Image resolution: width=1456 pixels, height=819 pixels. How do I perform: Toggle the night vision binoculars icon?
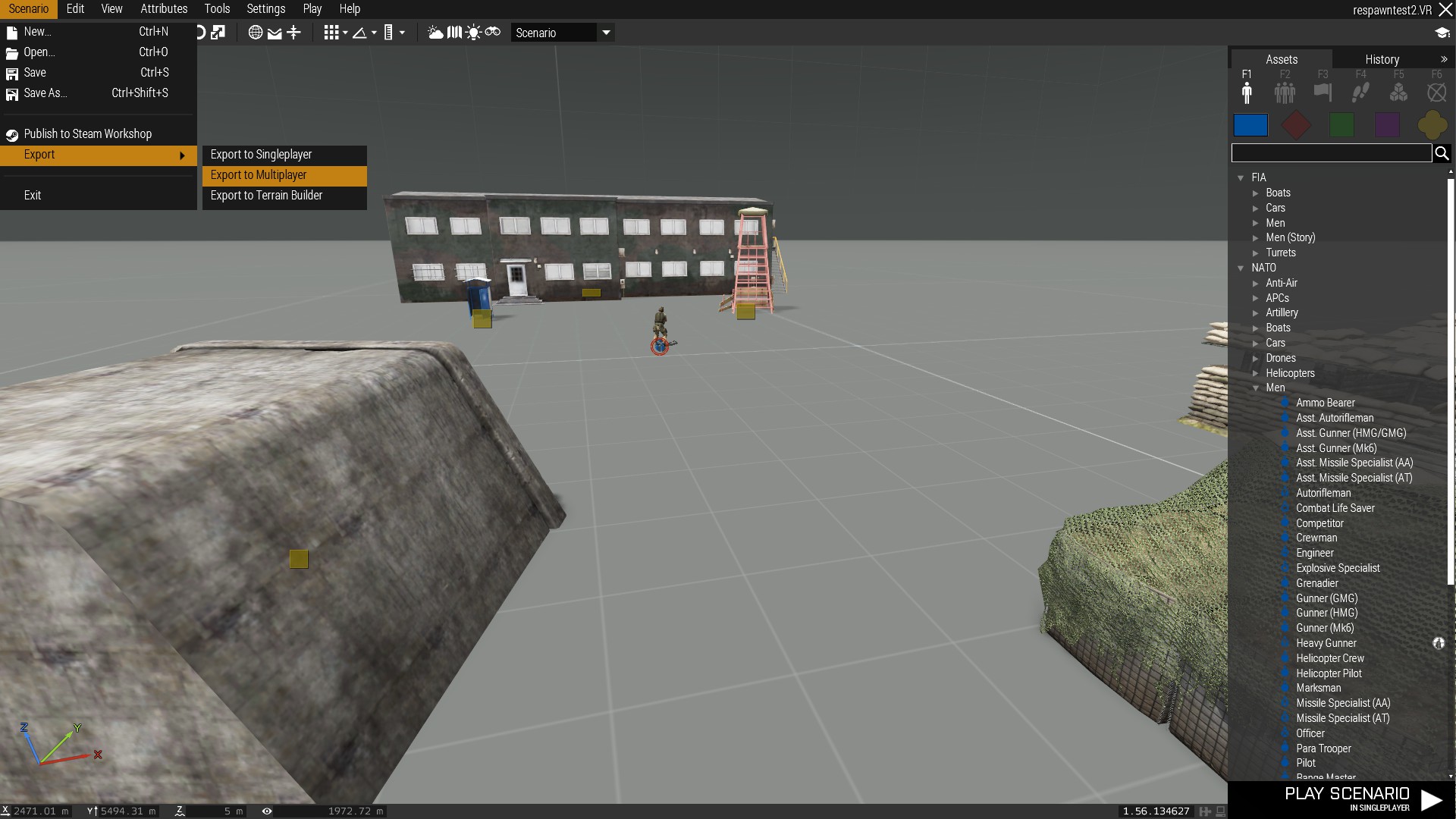tap(493, 33)
